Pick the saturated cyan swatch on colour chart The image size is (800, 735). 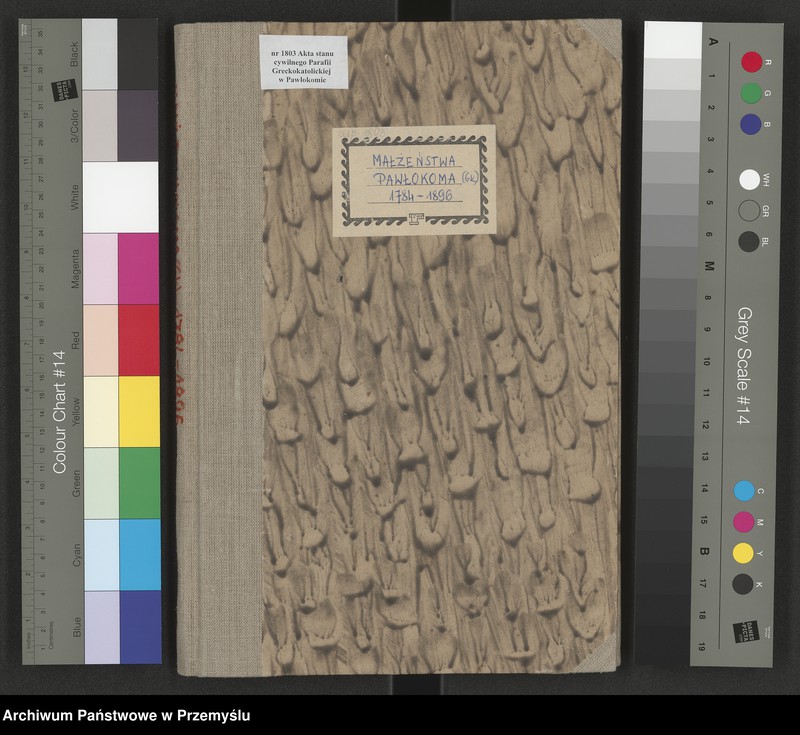point(139,554)
